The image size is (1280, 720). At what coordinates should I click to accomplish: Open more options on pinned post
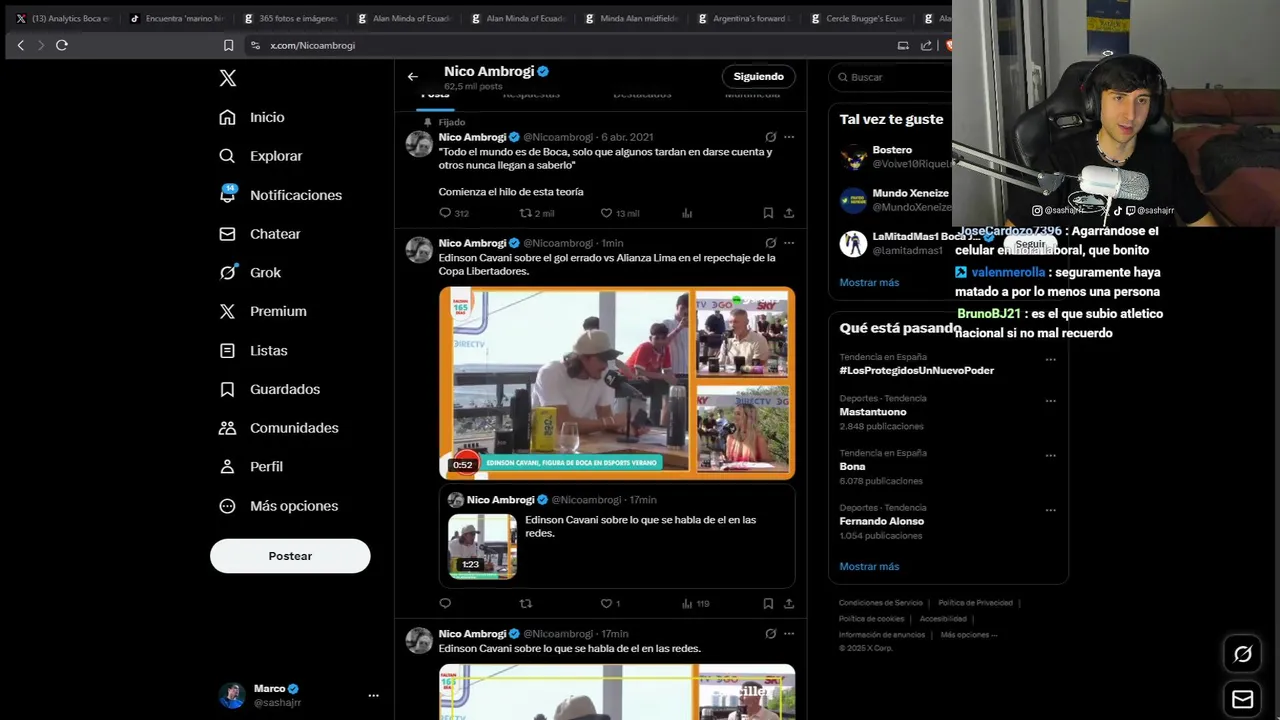[x=789, y=137]
